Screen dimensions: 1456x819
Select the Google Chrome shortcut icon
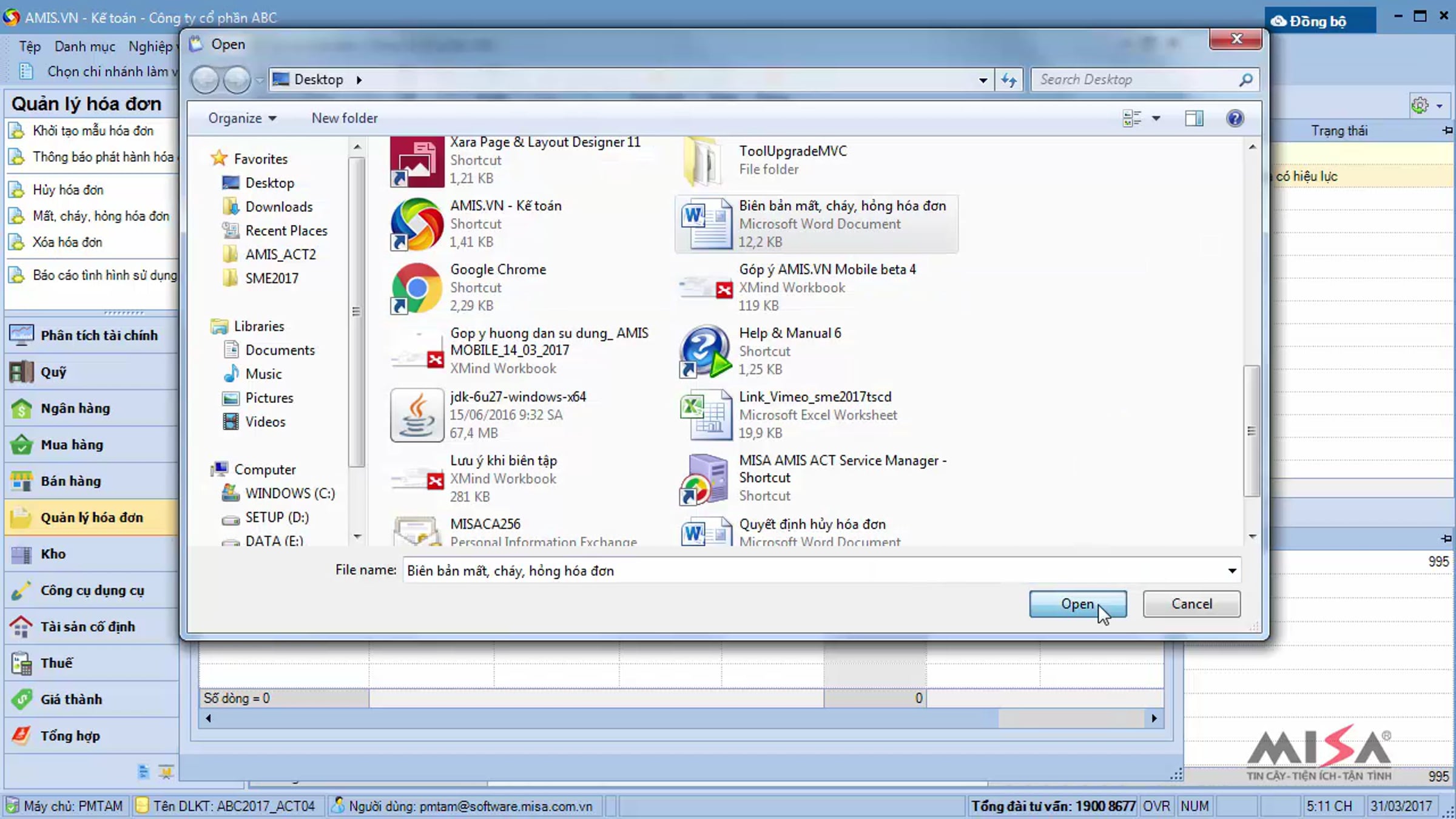[x=417, y=288]
